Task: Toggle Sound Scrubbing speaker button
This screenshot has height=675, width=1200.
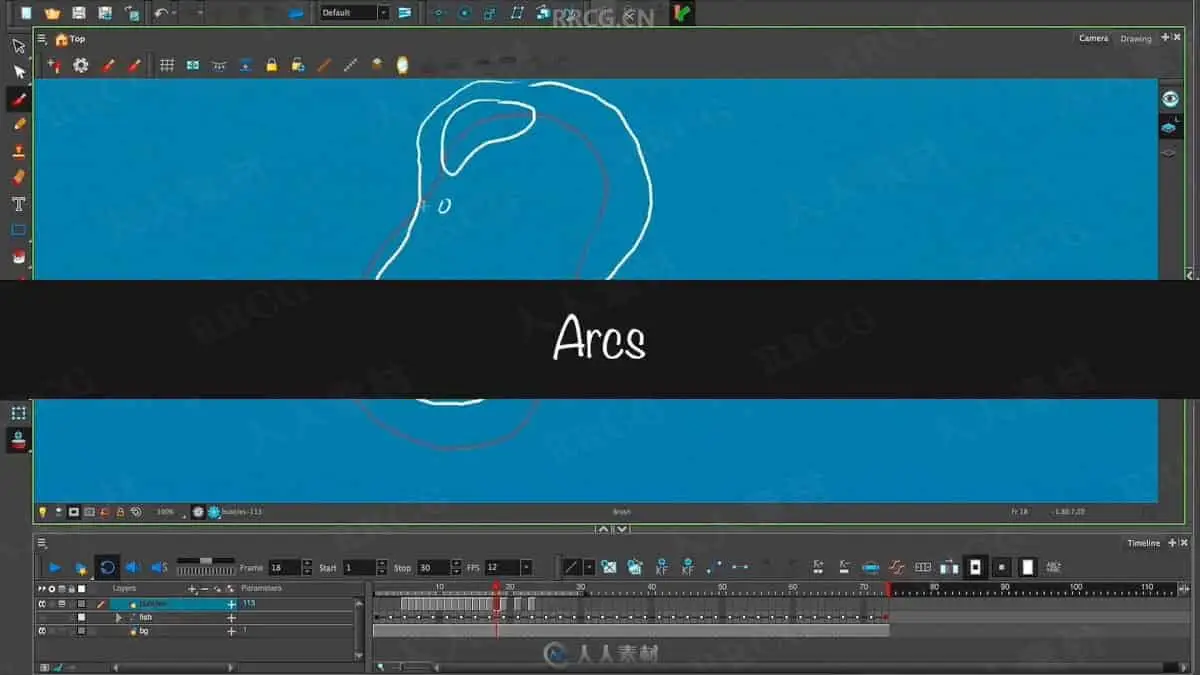Action: click(x=159, y=567)
